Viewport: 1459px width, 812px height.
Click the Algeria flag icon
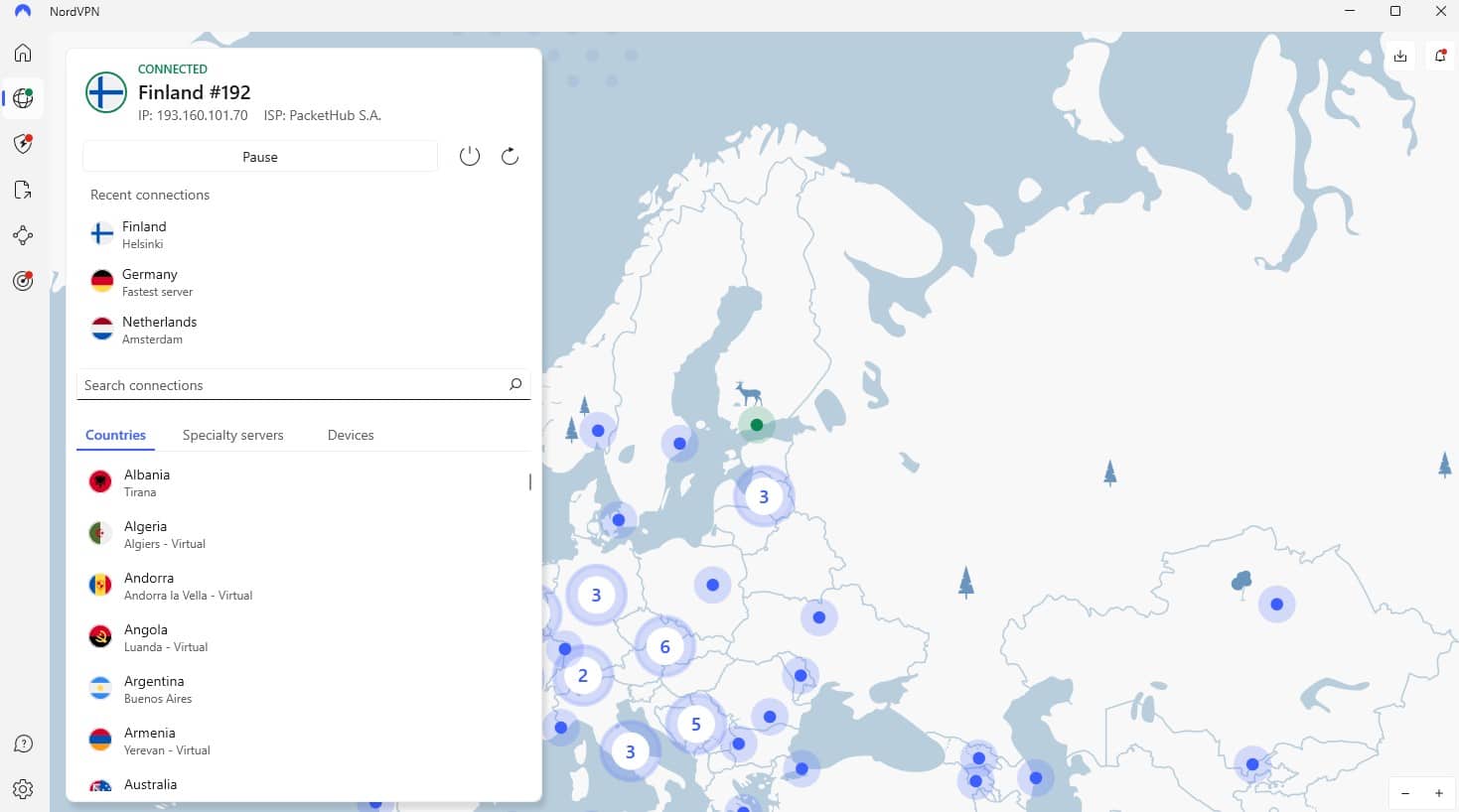100,534
